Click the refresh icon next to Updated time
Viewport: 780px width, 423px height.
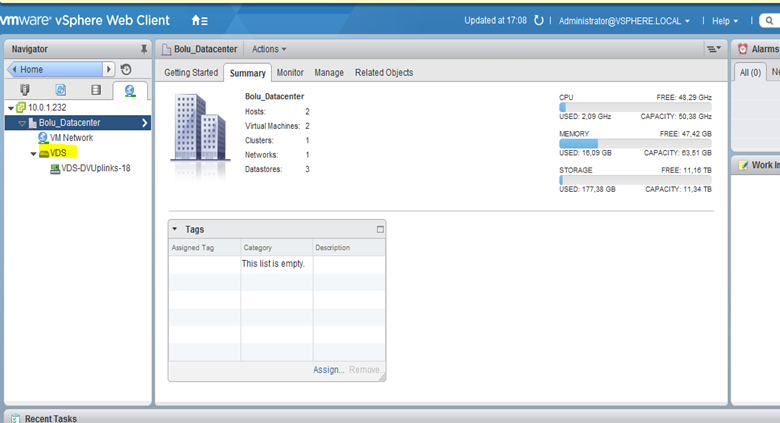(x=539, y=20)
